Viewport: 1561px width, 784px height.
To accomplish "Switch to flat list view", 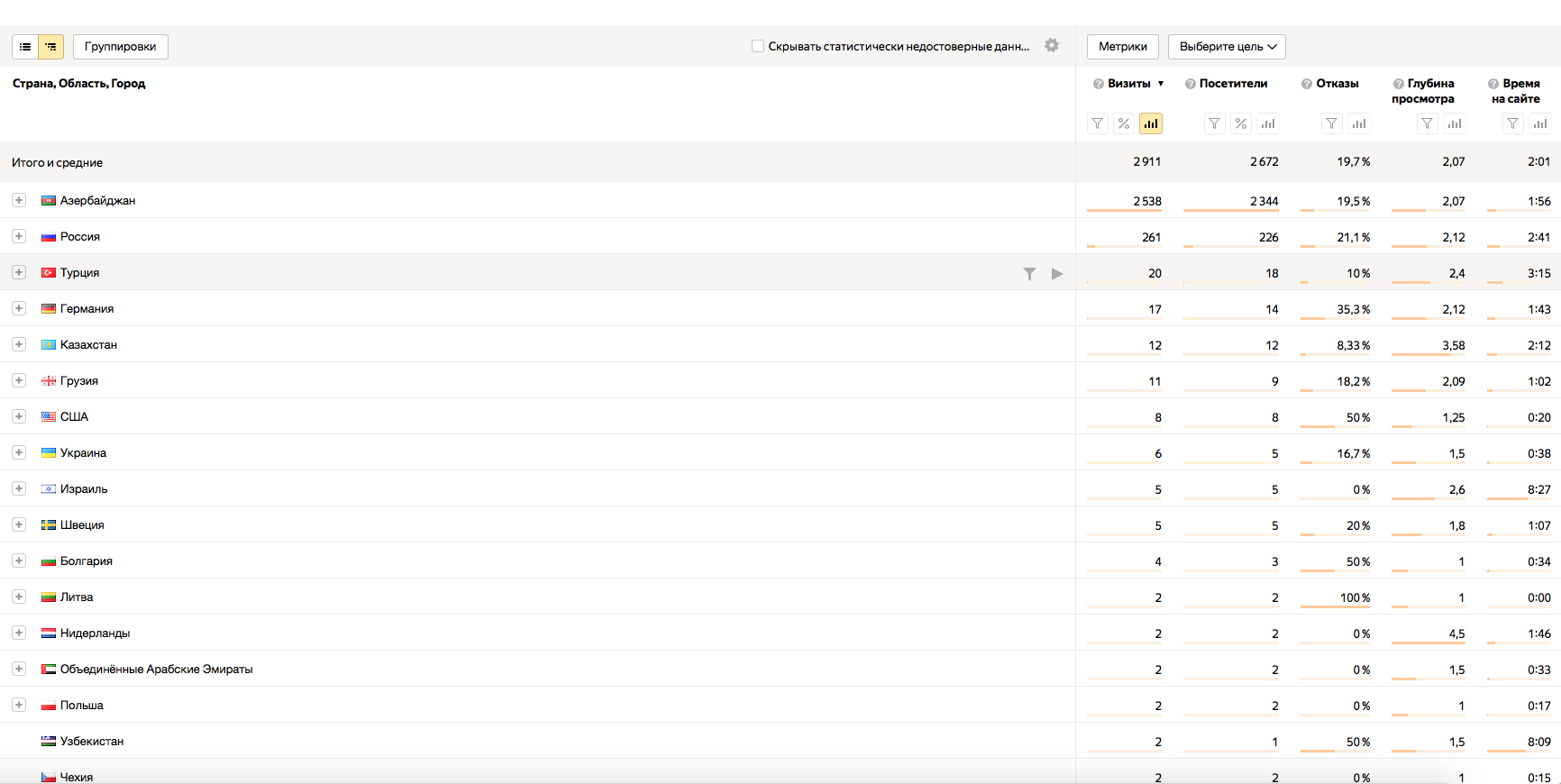I will [25, 47].
